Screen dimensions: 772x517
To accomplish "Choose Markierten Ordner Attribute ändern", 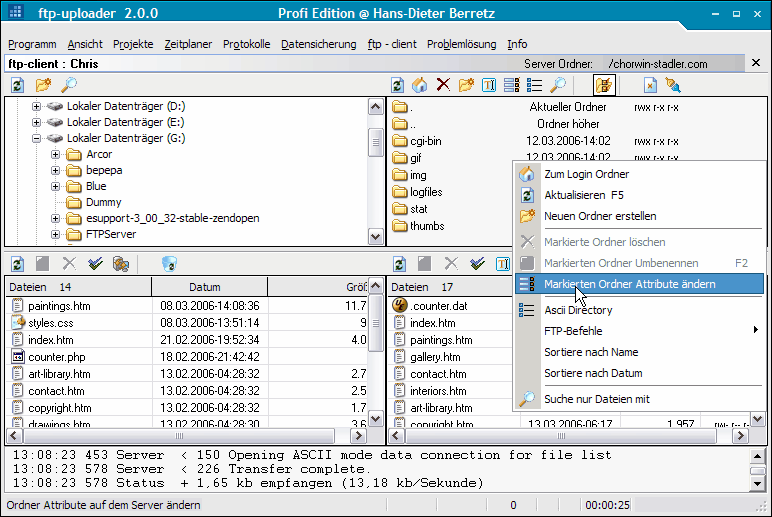I will pos(629,284).
